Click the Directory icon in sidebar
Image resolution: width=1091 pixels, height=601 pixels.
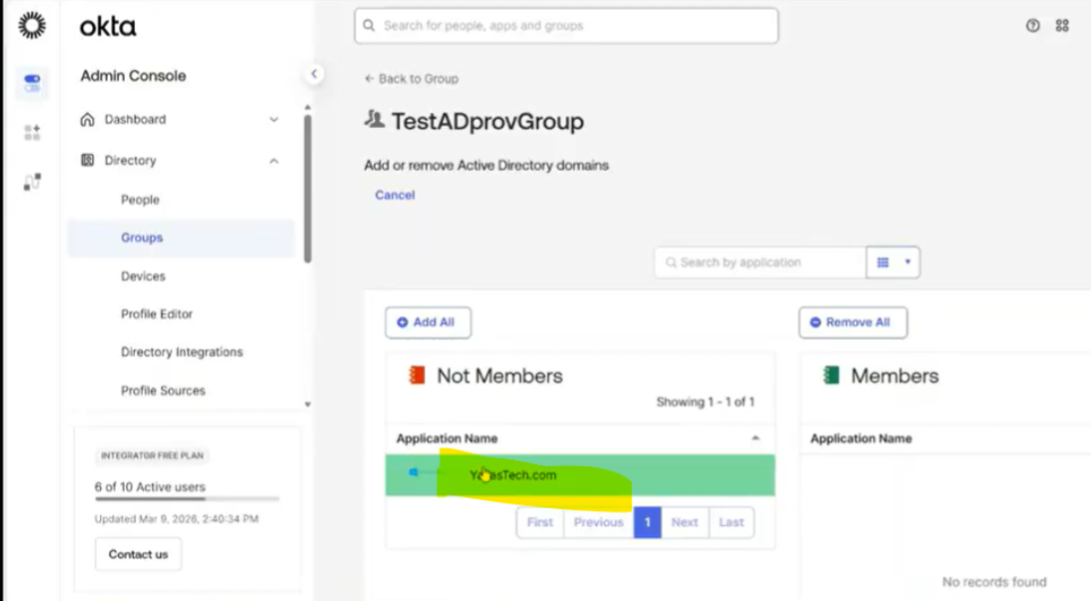point(88,160)
